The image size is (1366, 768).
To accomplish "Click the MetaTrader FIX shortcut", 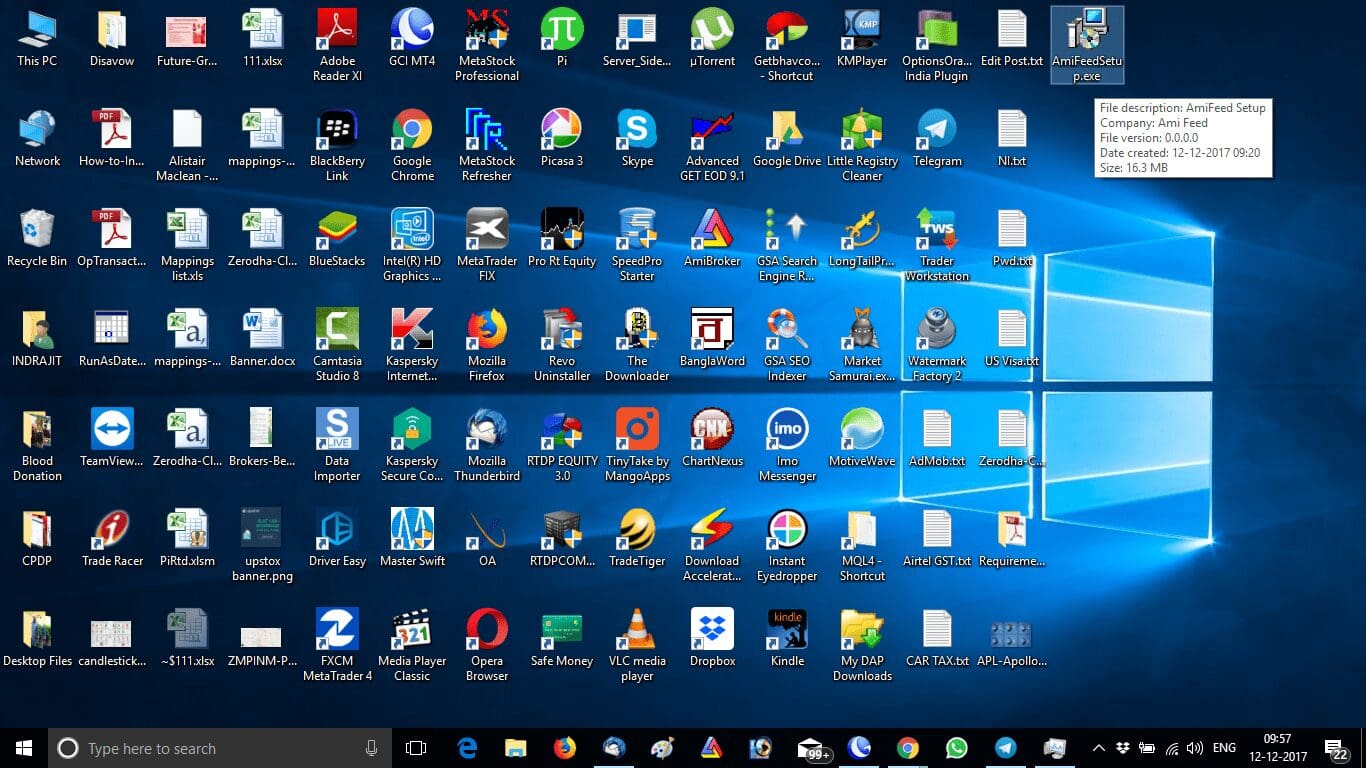I will 487,245.
